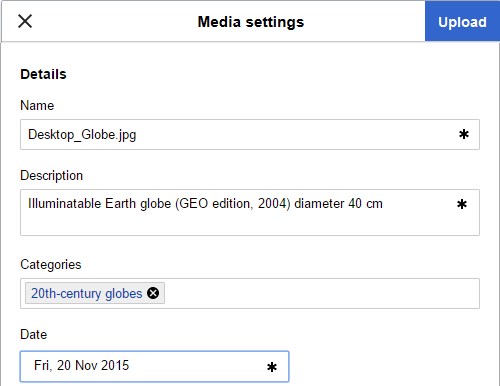This screenshot has height=386, width=500.
Task: Remove the 20th-century globes category
Action: coord(153,293)
